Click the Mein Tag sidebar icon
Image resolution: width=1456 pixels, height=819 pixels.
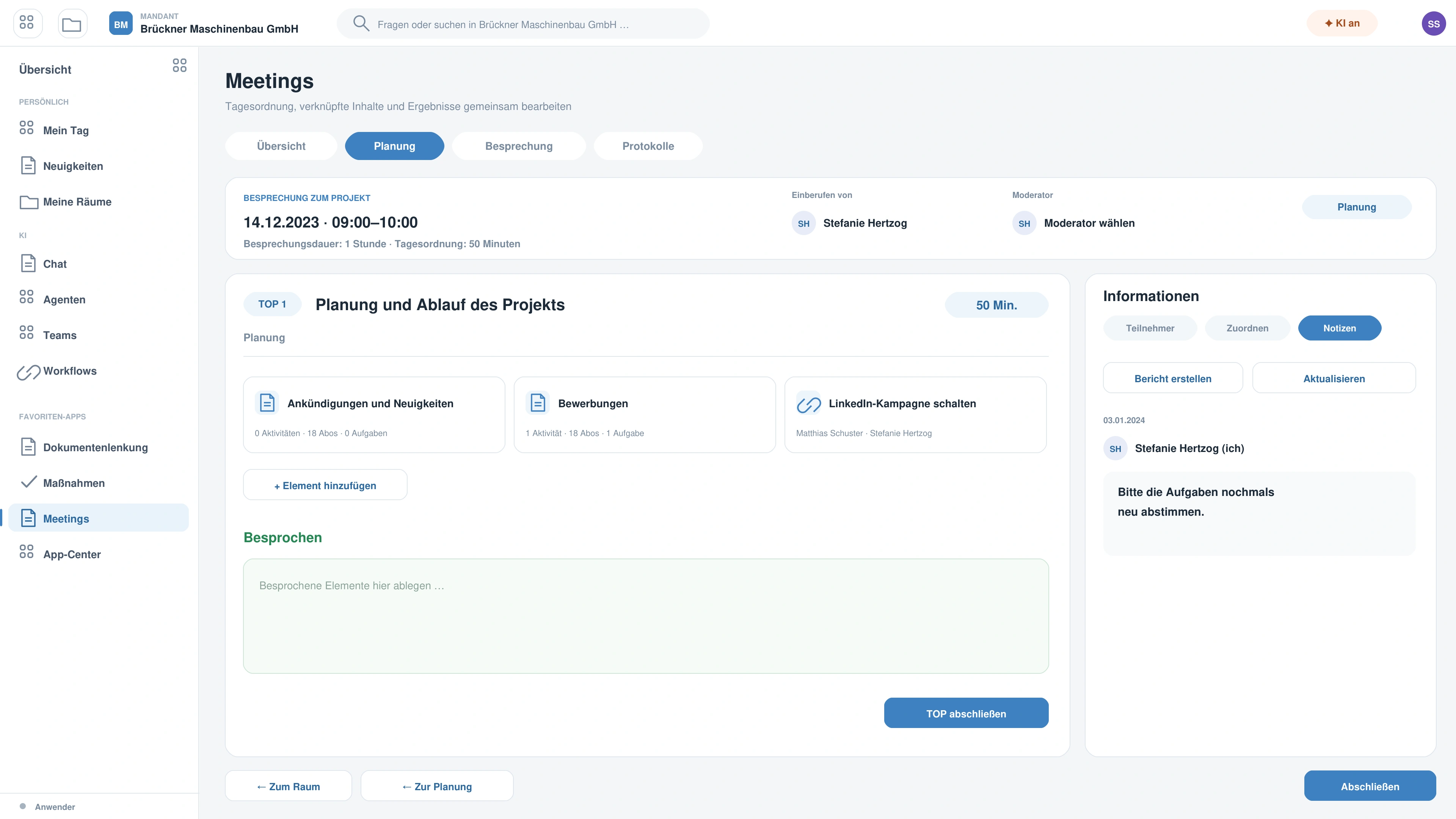tap(27, 128)
